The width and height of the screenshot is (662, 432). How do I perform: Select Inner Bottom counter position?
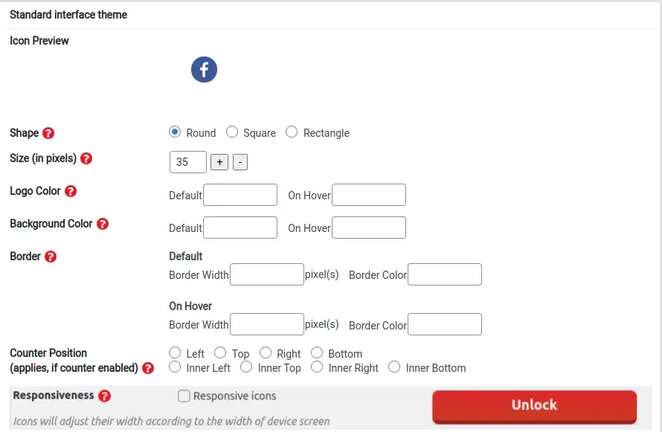click(394, 367)
